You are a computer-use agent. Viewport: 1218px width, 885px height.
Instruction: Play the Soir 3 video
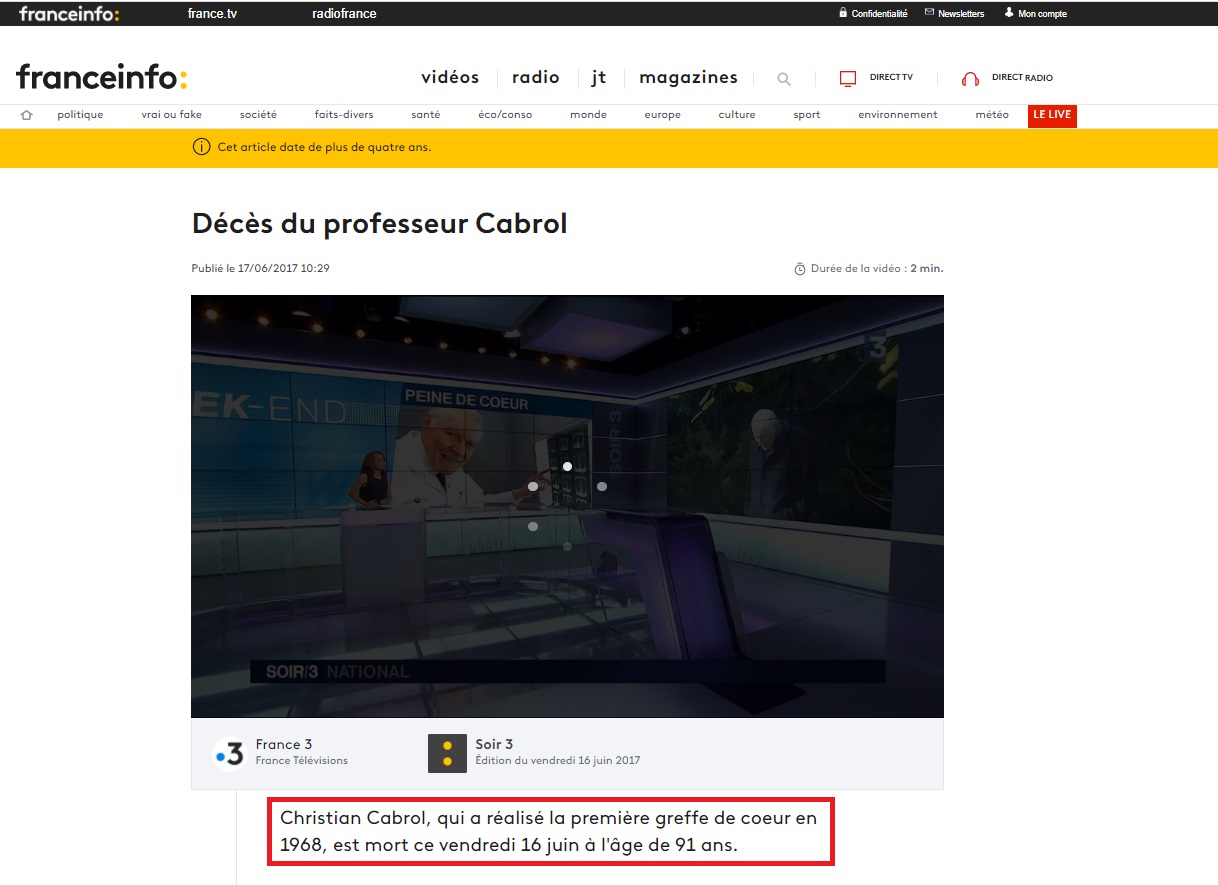click(x=567, y=506)
